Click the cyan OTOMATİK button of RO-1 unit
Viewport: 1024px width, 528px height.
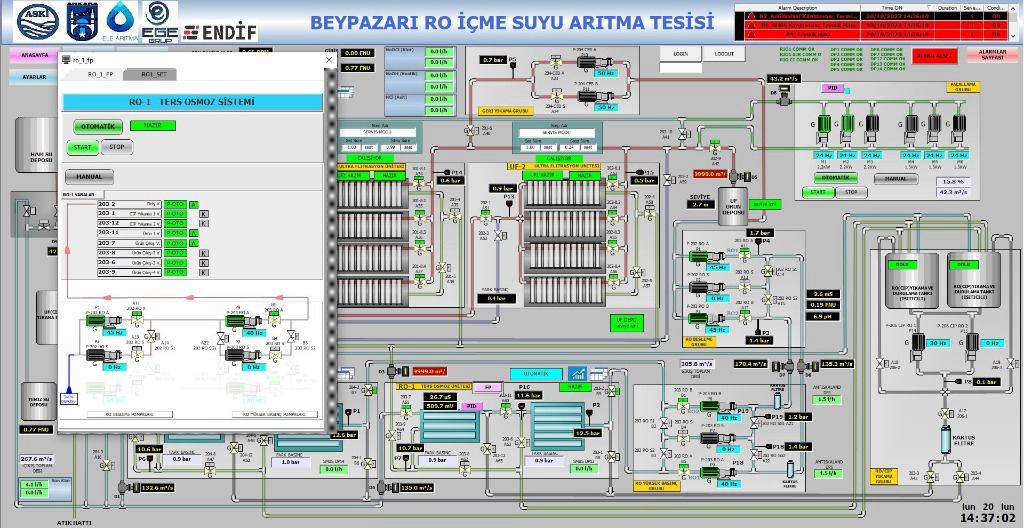tap(536, 374)
